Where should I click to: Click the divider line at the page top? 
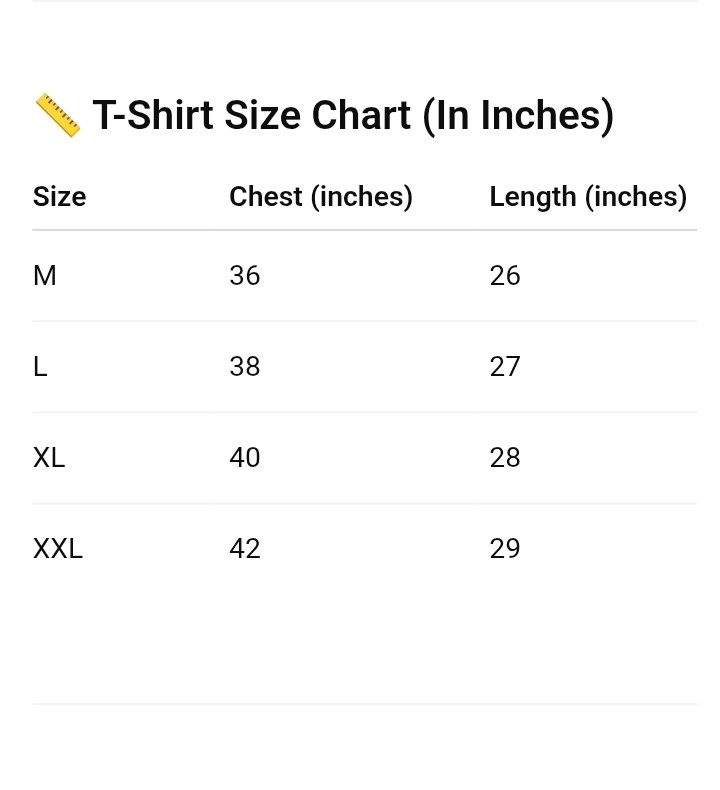click(364, 1)
